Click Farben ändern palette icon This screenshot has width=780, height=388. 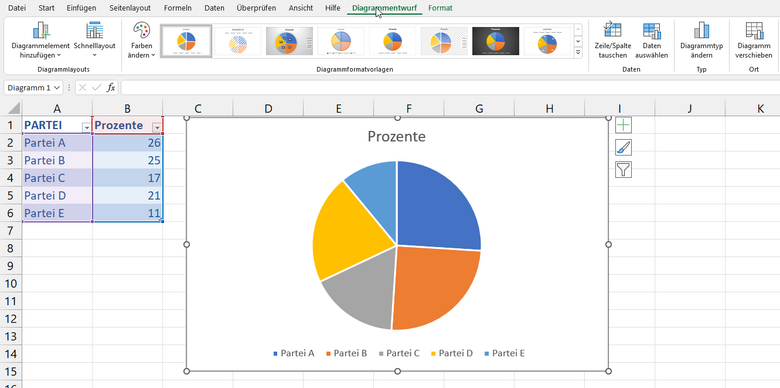141,31
